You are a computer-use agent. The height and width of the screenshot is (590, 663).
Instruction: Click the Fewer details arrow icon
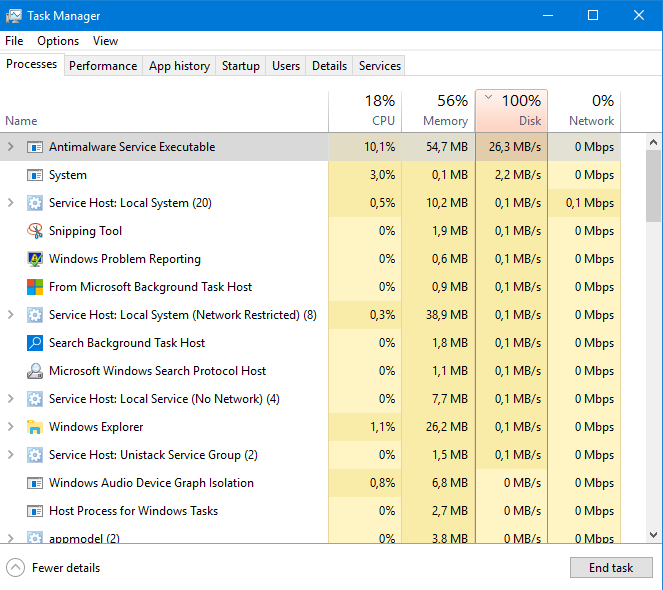(x=16, y=568)
